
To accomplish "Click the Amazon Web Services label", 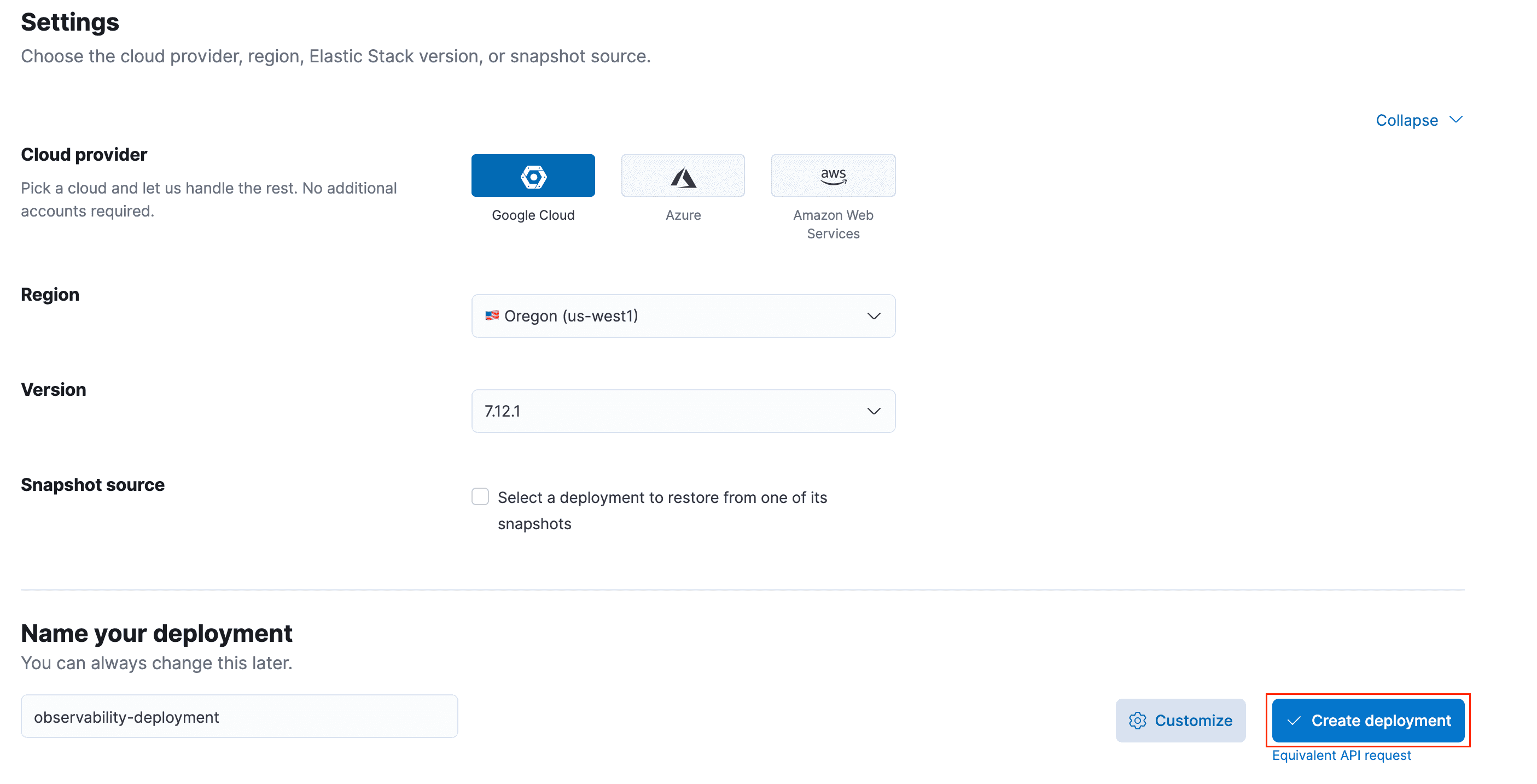I will [833, 224].
